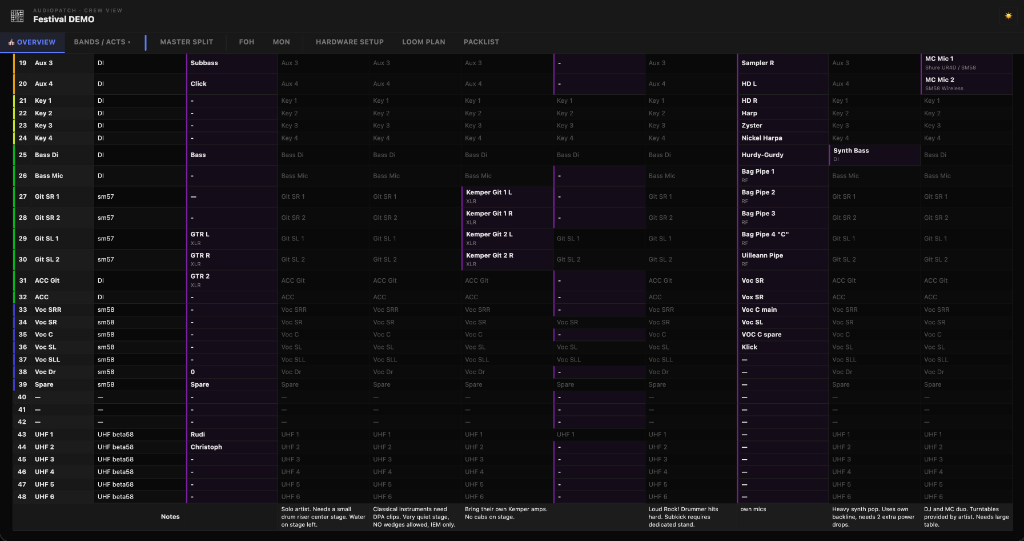The height and width of the screenshot is (541, 1024).
Task: Toggle the sun light-mode icon
Action: (1008, 16)
